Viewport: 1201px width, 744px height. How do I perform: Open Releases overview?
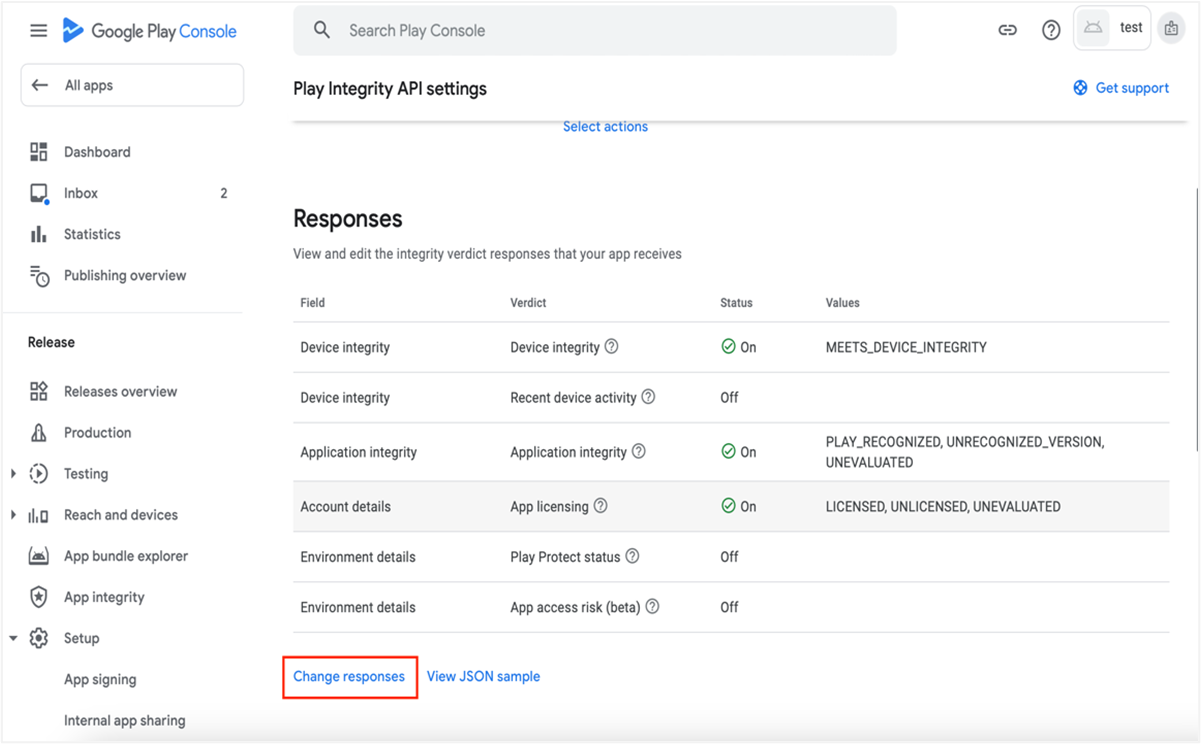click(120, 391)
